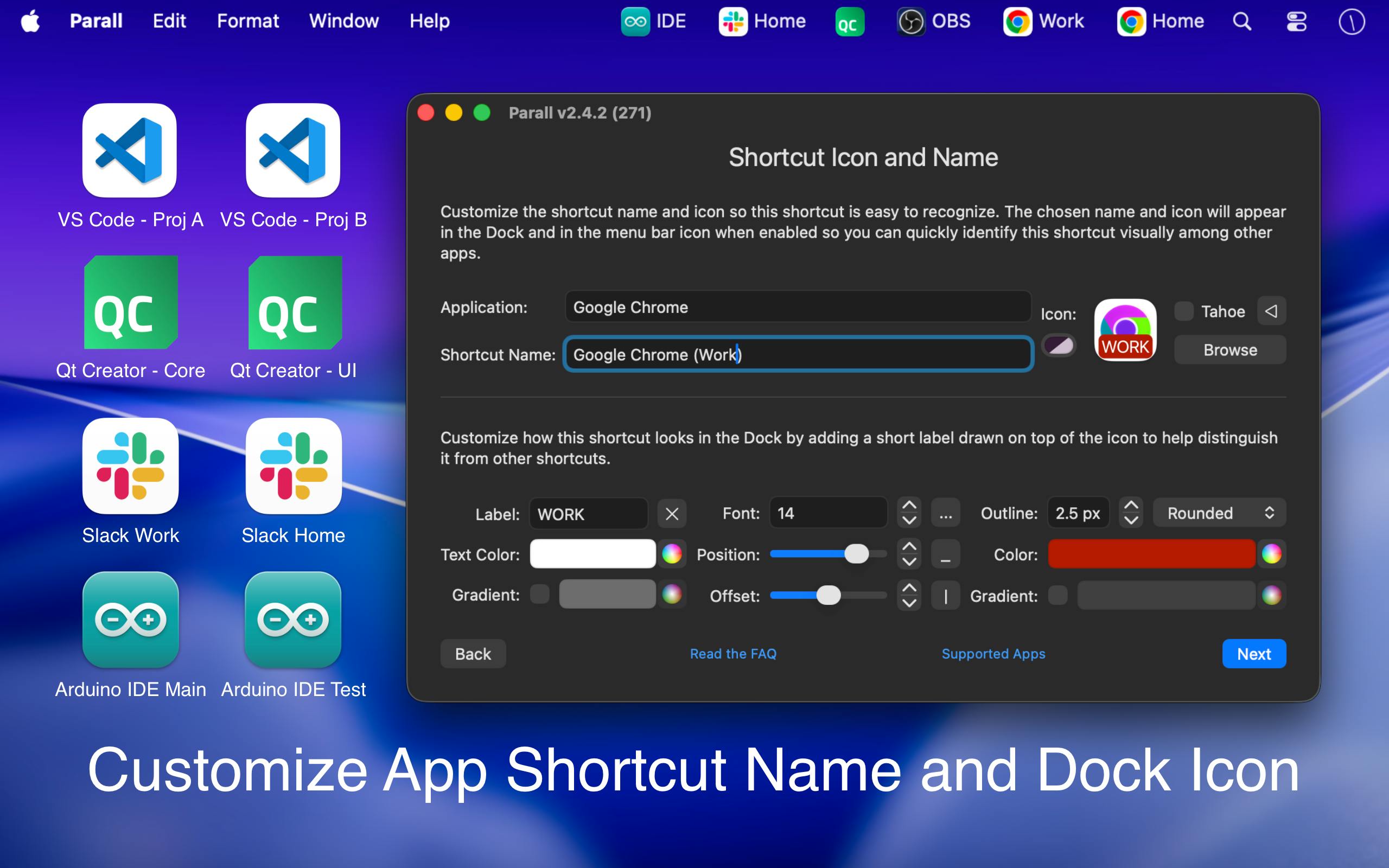Clear the WORK label with X button
This screenshot has height=868, width=1389.
pos(672,513)
